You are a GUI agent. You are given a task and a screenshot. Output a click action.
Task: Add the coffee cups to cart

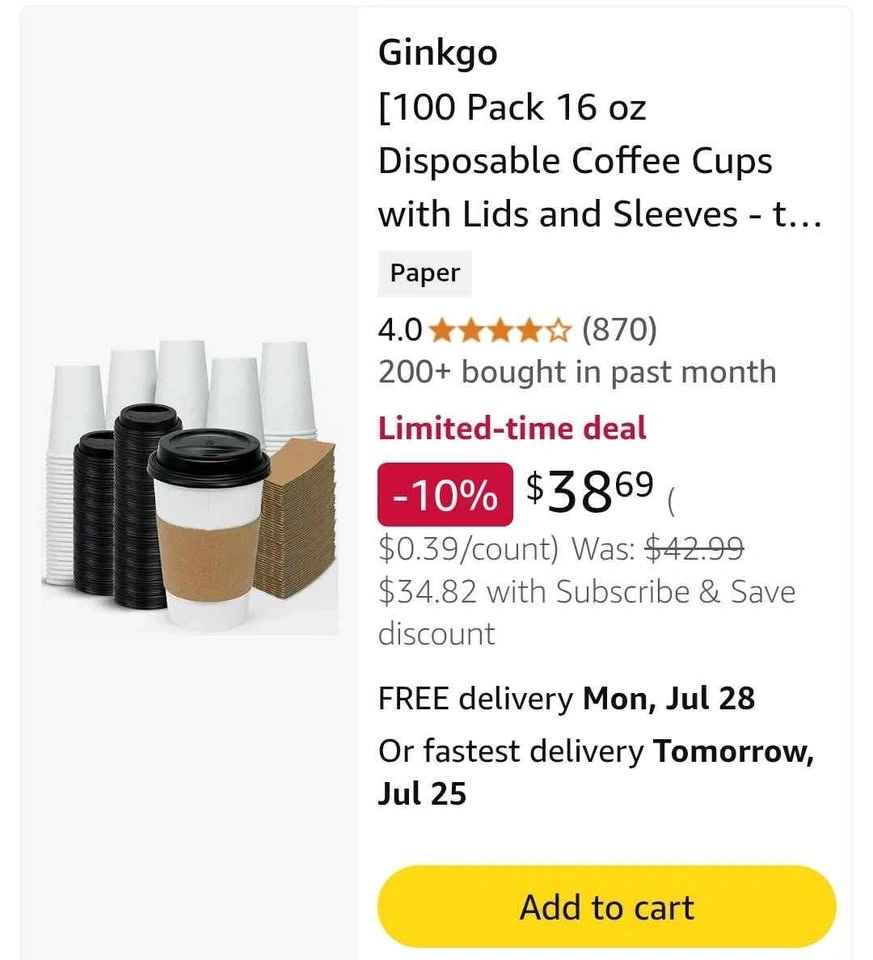pyautogui.click(x=607, y=907)
